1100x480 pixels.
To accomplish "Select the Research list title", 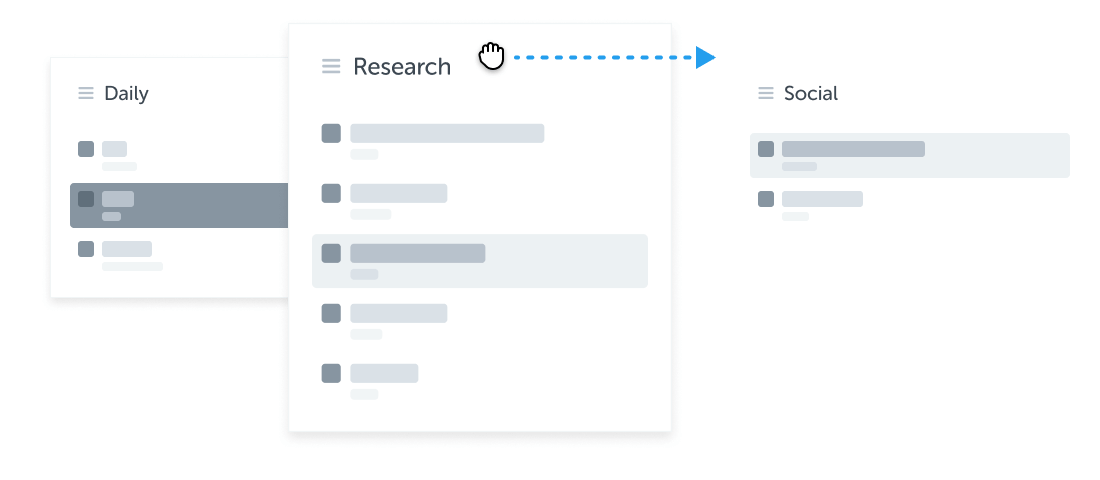I will click(402, 67).
